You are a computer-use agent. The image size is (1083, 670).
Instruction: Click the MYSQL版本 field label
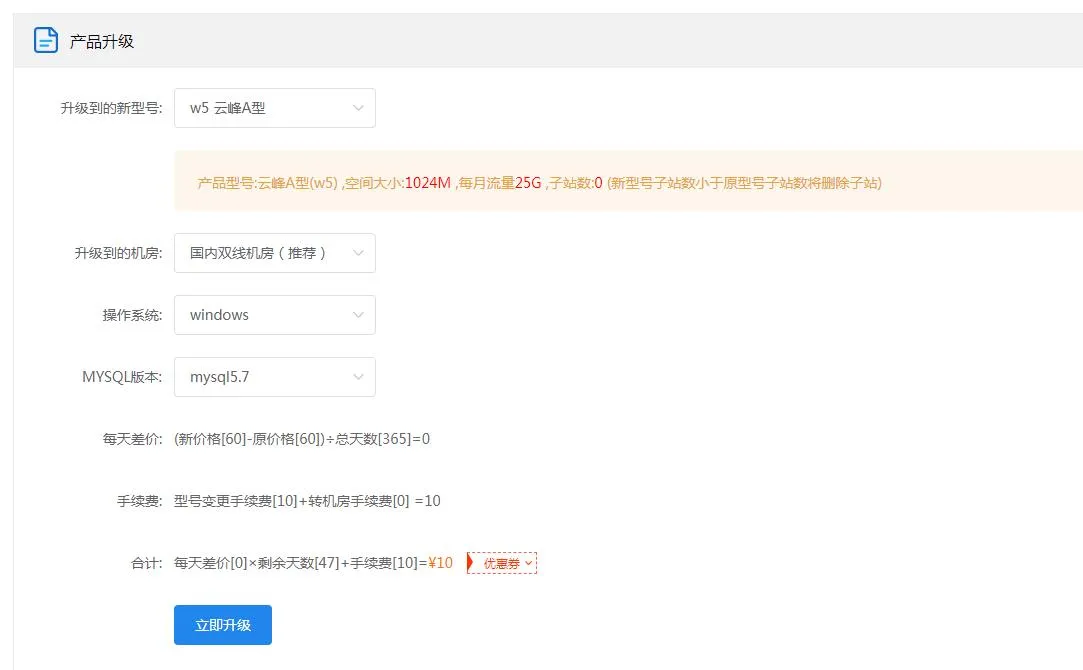pos(122,377)
